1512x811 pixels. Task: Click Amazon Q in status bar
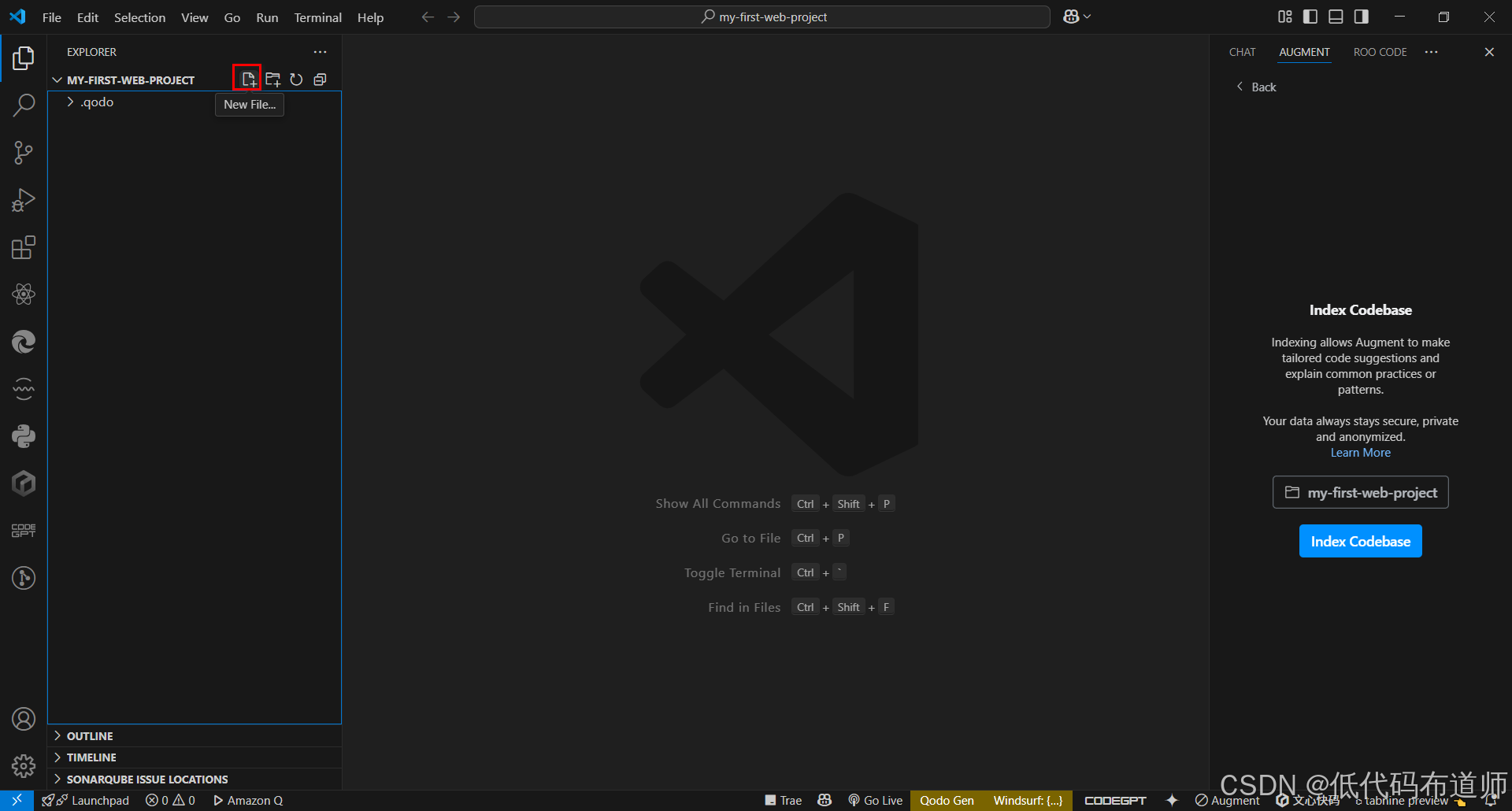248,800
